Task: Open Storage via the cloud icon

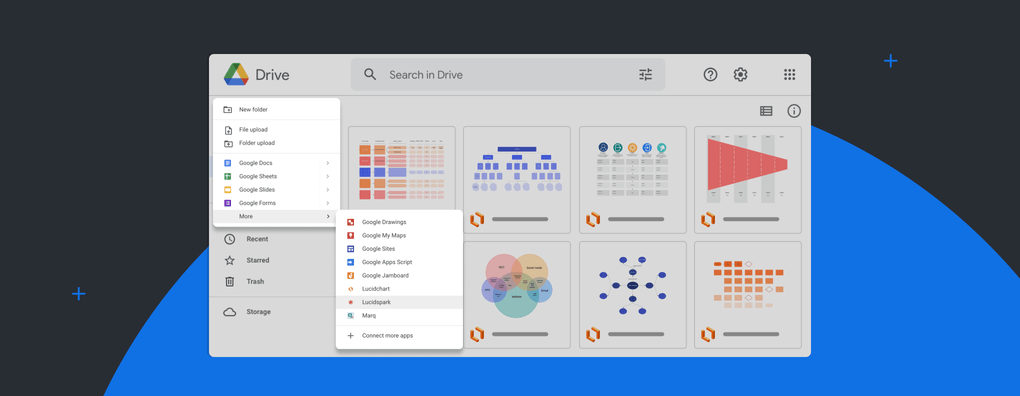Action: pyautogui.click(x=230, y=312)
